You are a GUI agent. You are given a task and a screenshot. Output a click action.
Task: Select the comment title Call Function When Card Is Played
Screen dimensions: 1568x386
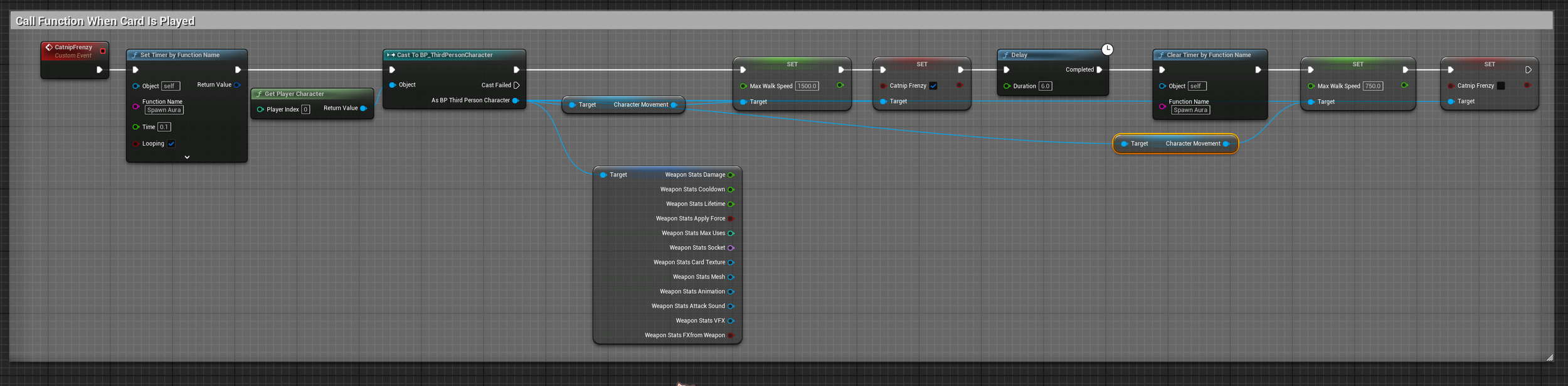tap(105, 21)
